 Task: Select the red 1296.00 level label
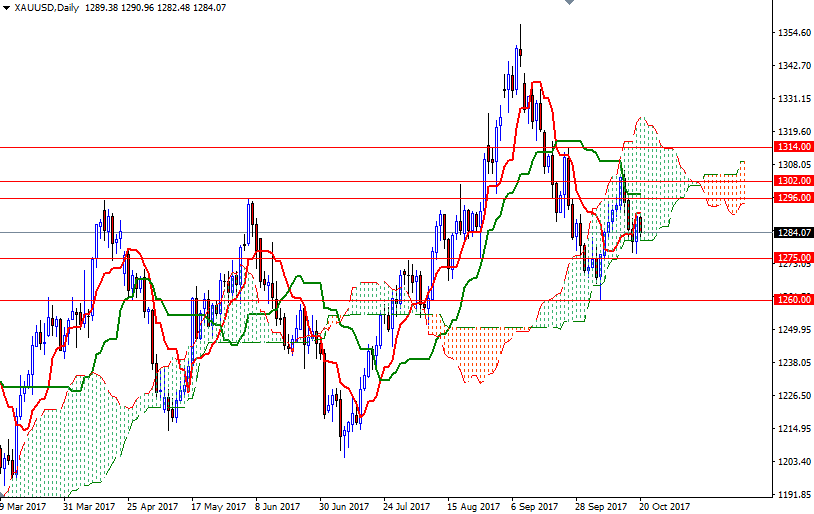(x=793, y=198)
